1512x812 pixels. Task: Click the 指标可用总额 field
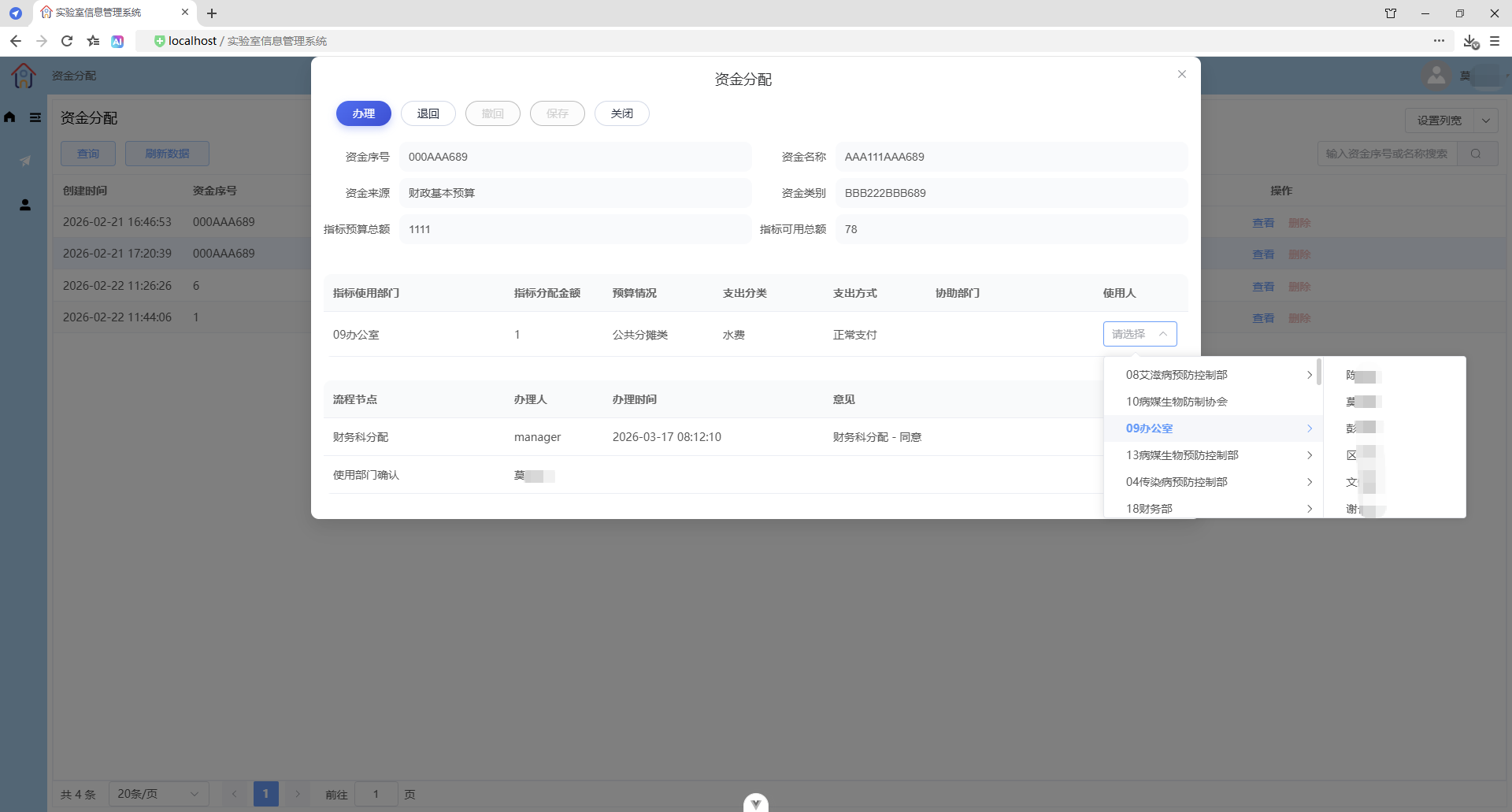[x=1012, y=229]
